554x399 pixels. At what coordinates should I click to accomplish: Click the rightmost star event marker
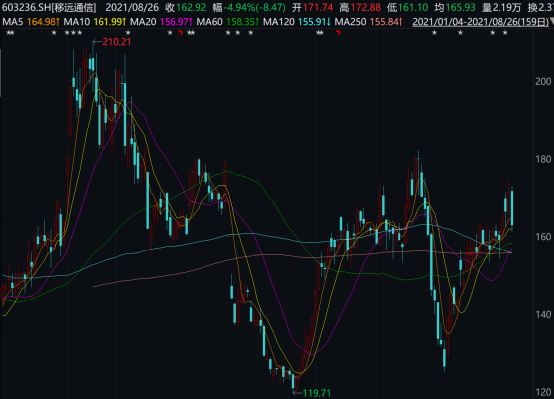(x=505, y=33)
